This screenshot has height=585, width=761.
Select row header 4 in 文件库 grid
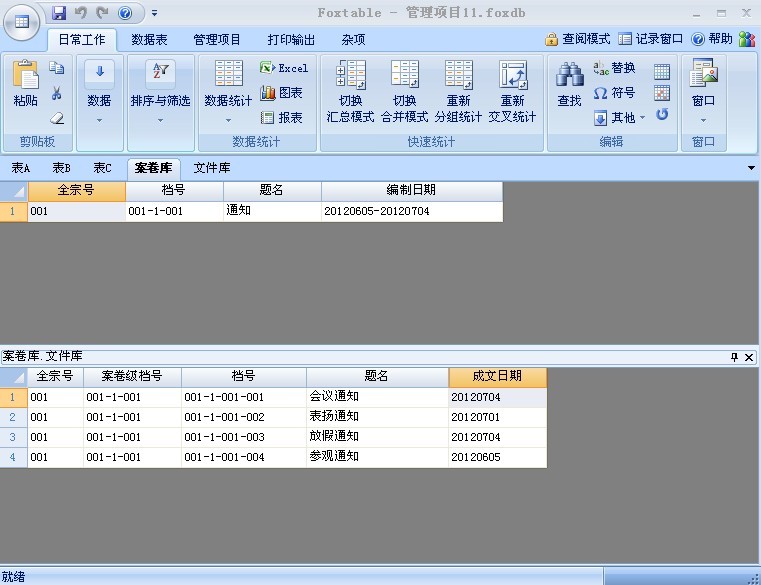13,457
